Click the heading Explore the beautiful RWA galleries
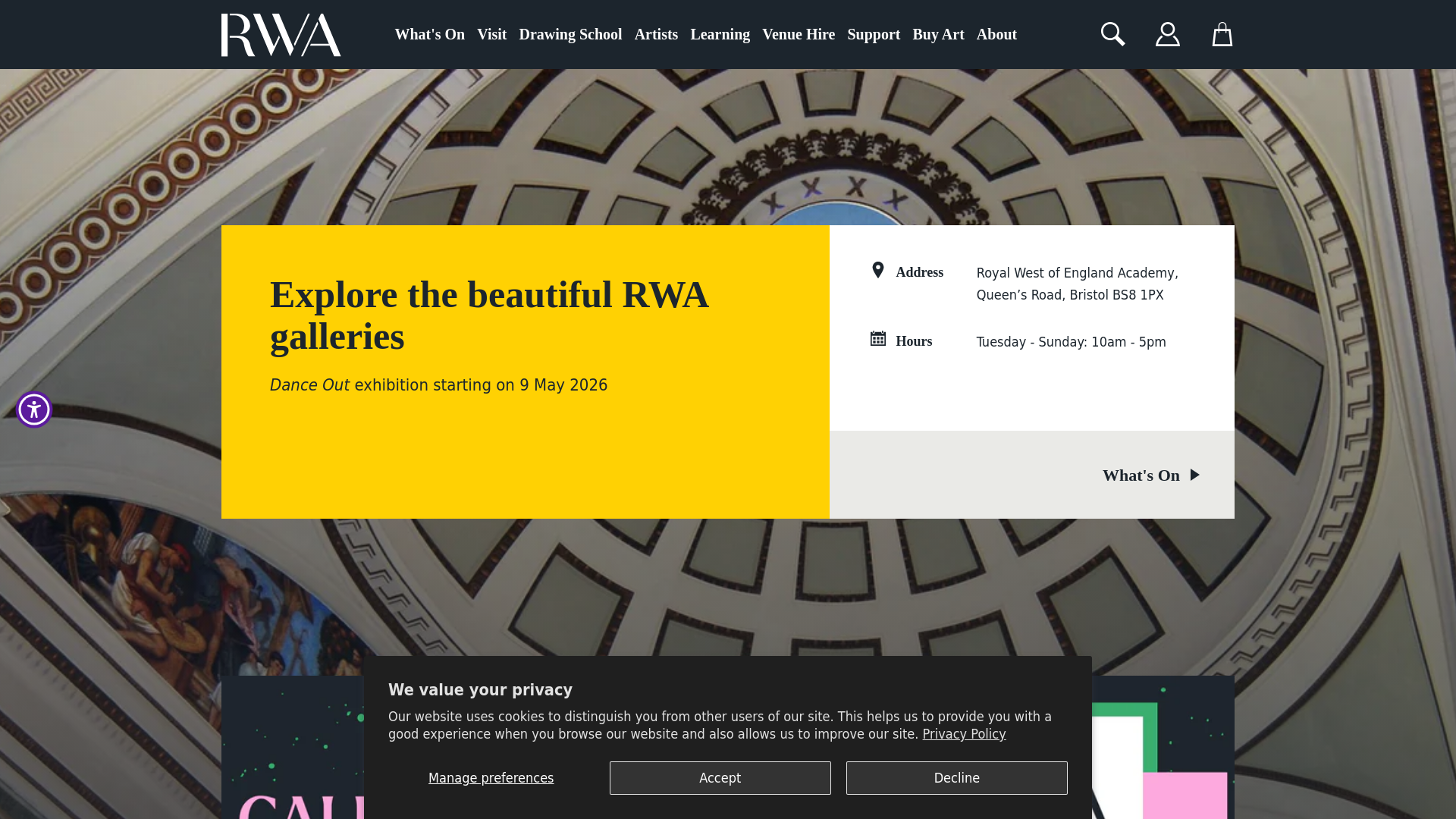 [489, 315]
